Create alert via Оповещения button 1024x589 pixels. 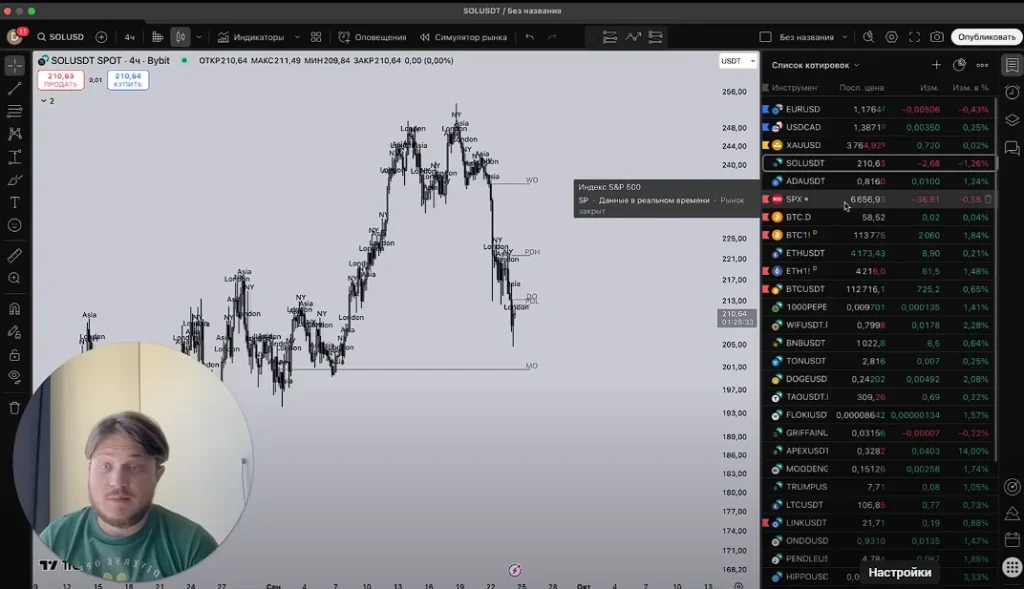(372, 37)
